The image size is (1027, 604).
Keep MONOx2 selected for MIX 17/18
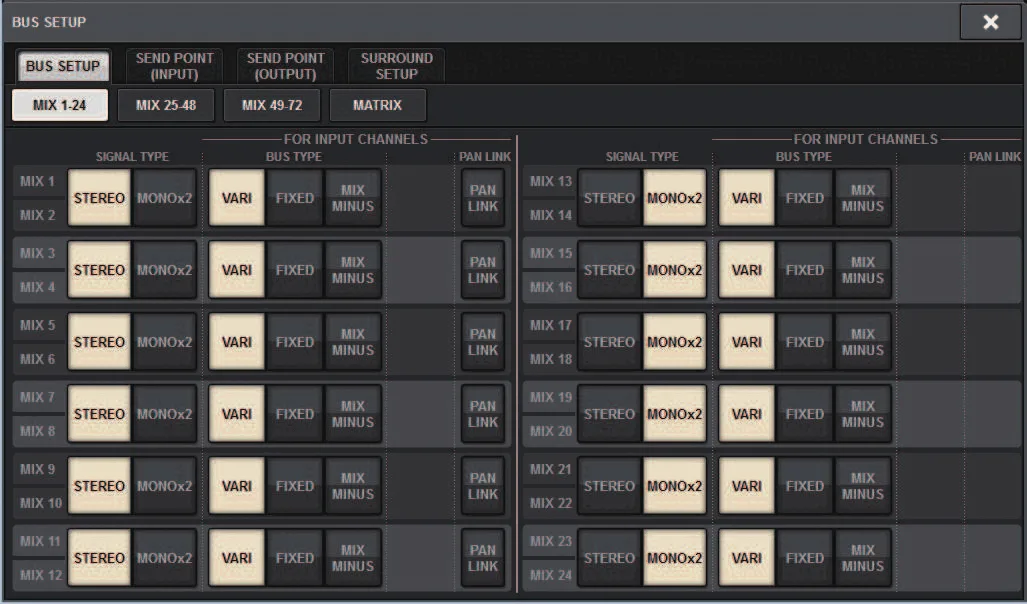tap(675, 342)
